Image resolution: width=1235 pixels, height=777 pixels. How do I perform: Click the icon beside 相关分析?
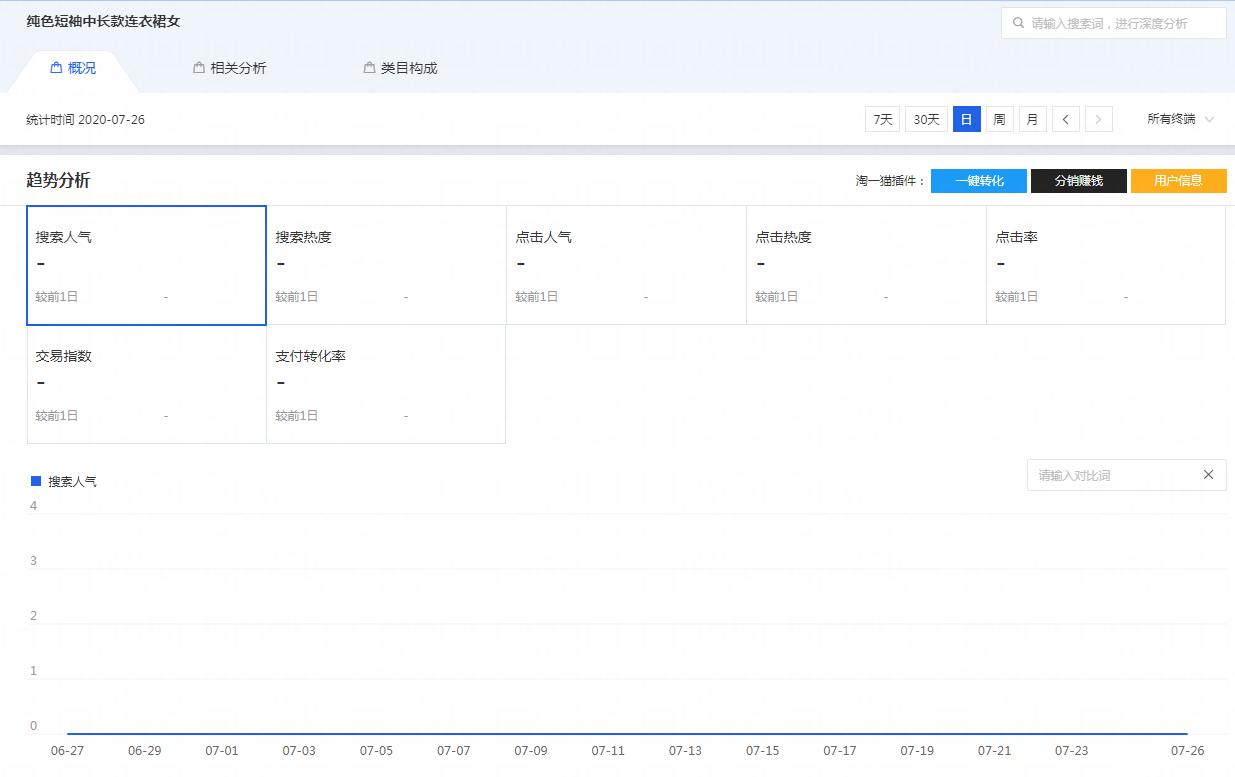pos(196,68)
